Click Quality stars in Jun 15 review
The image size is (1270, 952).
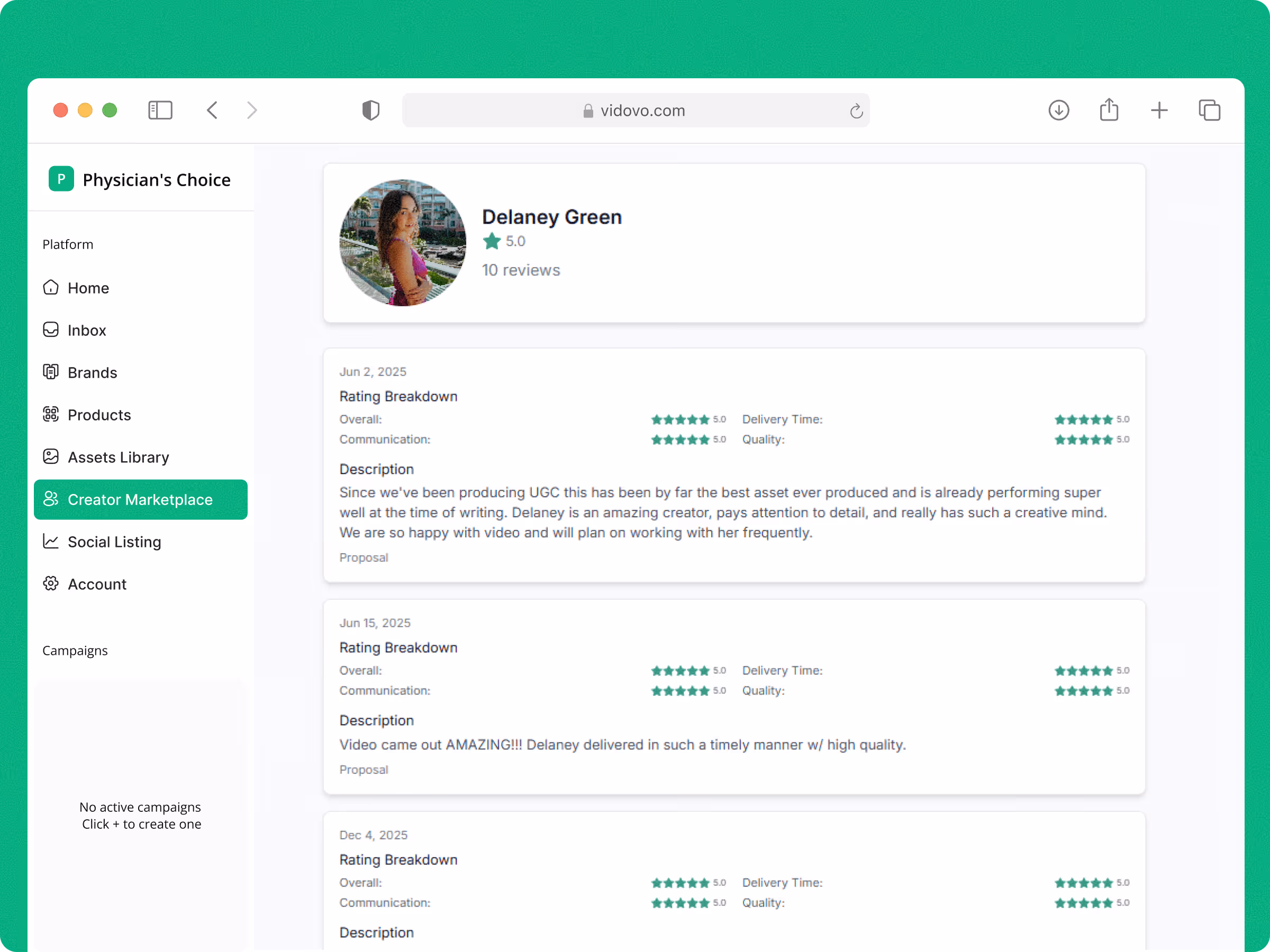(x=1083, y=691)
